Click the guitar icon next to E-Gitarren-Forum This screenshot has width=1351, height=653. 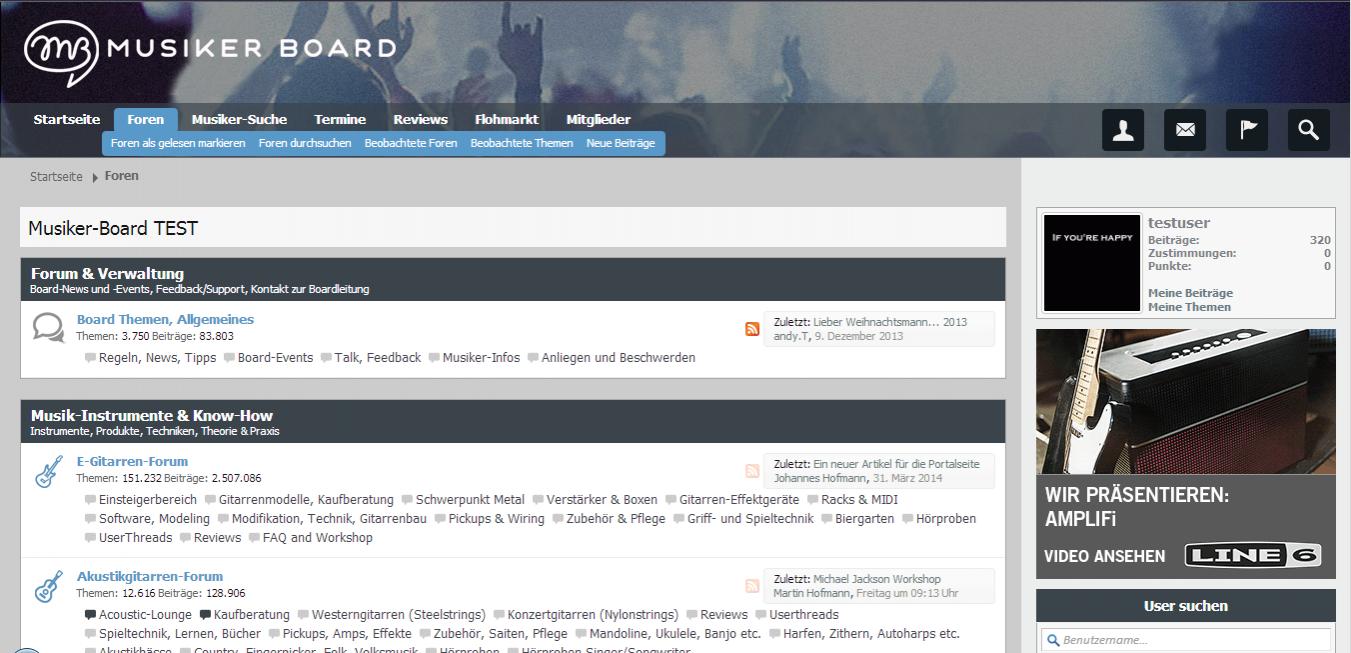(48, 471)
